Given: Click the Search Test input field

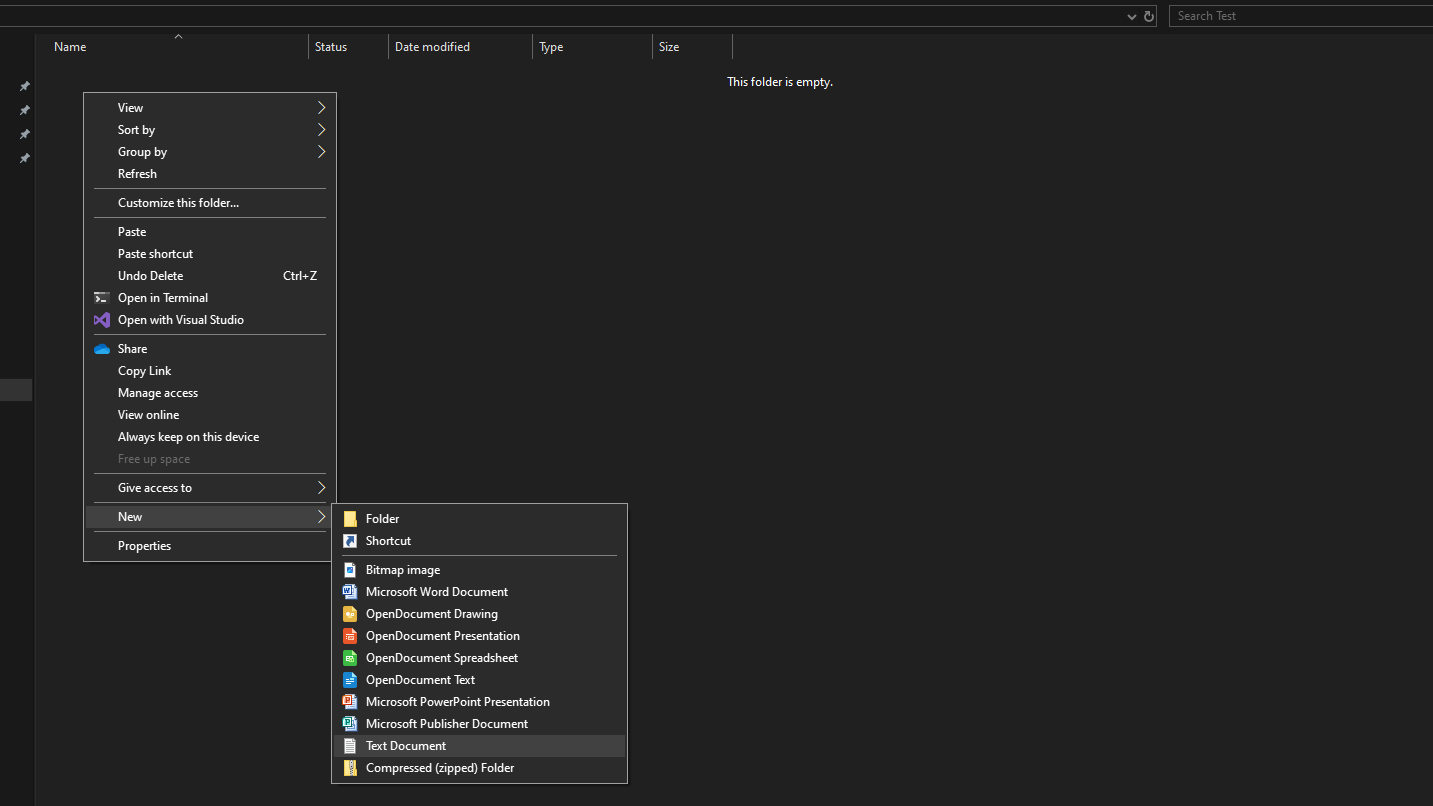Looking at the screenshot, I should coord(1300,16).
